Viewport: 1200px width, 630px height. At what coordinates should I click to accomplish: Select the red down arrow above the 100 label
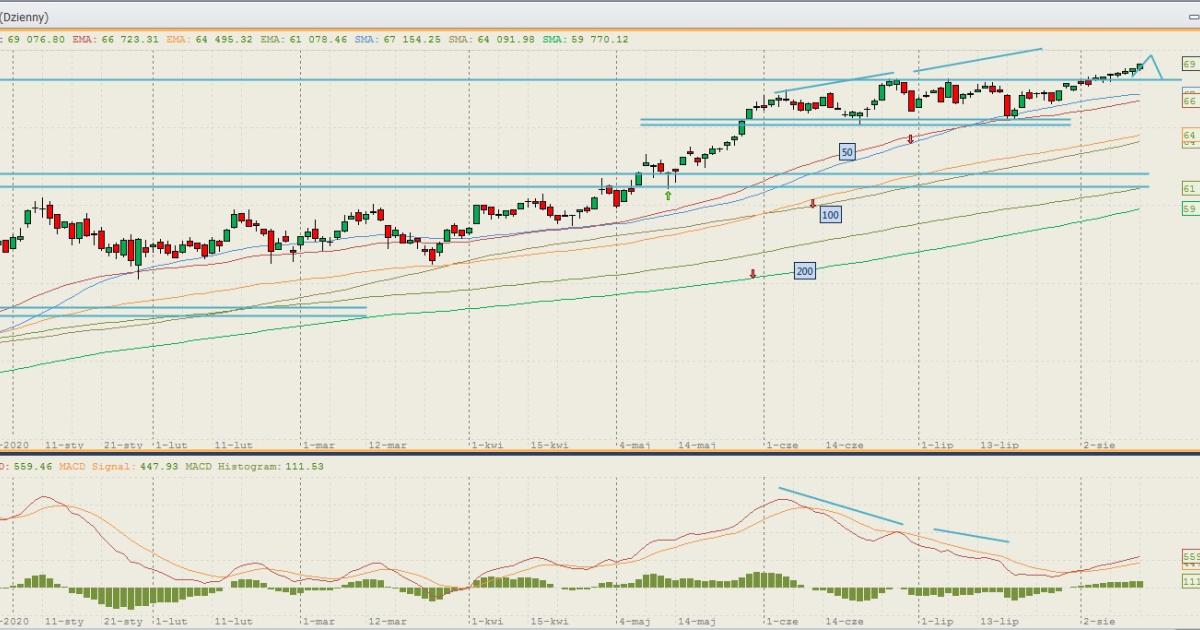[x=813, y=203]
